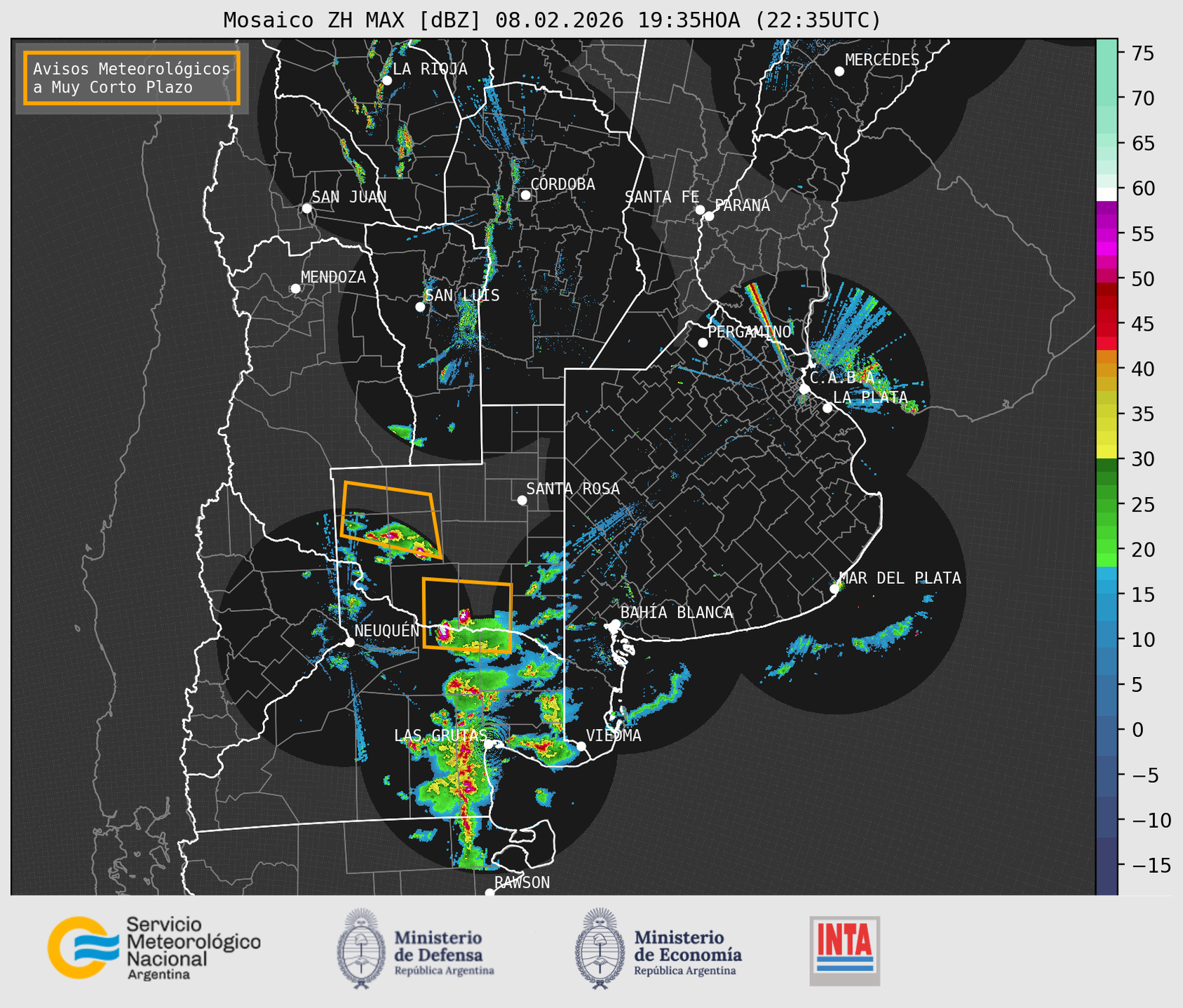This screenshot has width=1183, height=1008.
Task: Click the Mercedes city marker
Action: [x=839, y=71]
